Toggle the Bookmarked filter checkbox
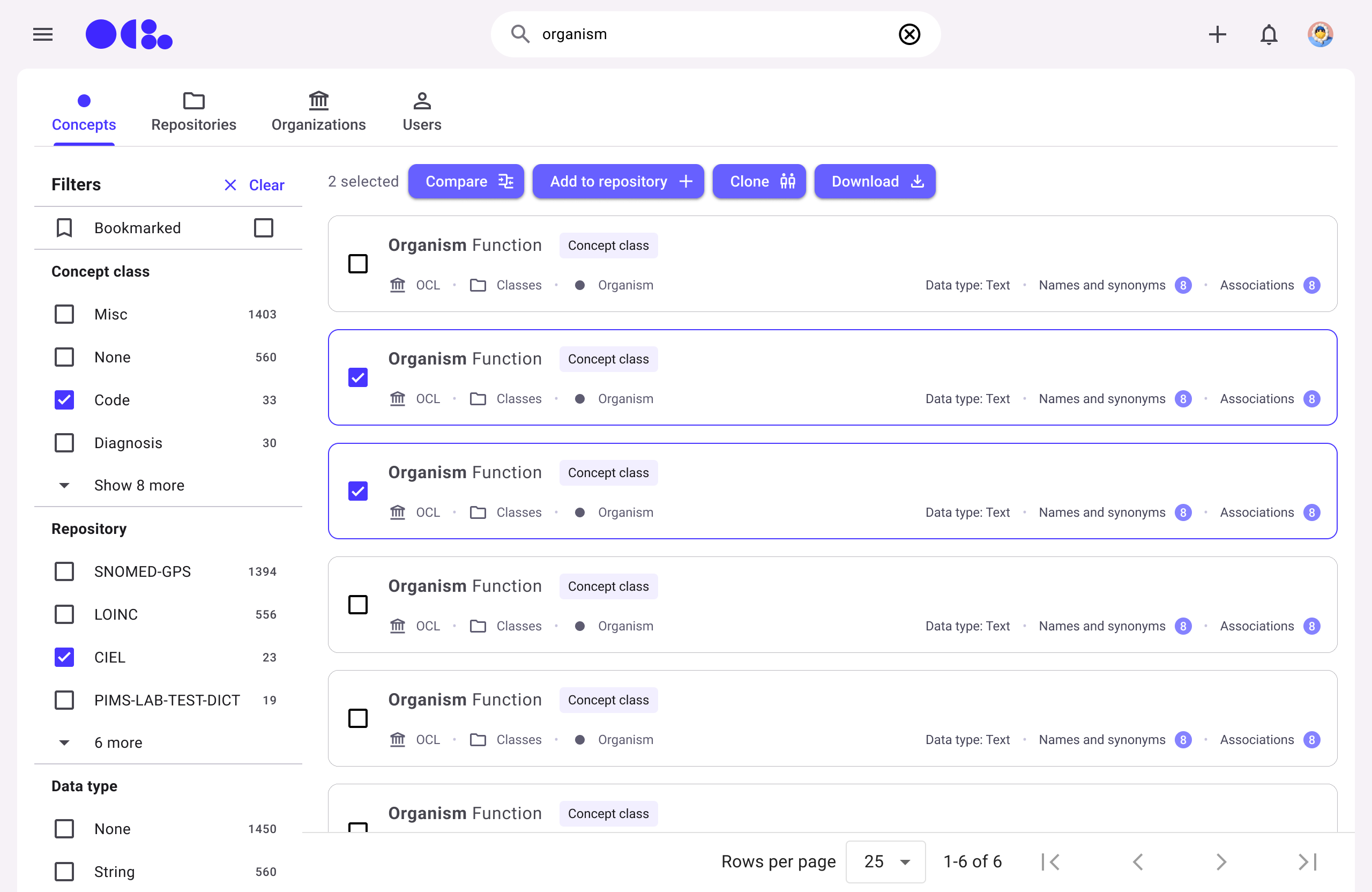Image resolution: width=1372 pixels, height=892 pixels. click(264, 228)
